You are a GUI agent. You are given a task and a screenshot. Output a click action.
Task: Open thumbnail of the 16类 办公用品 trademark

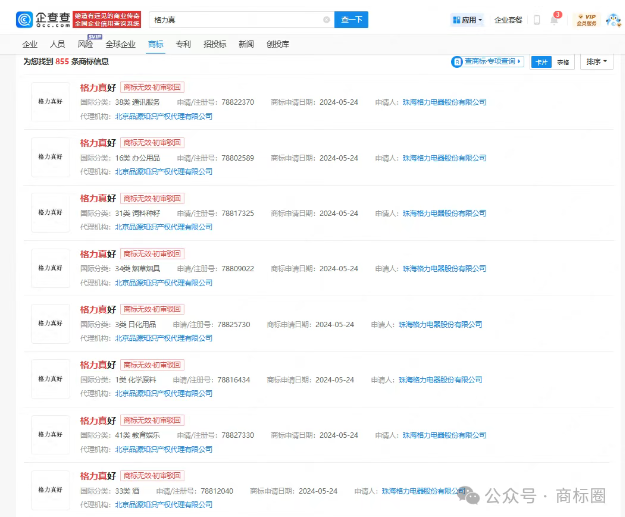pos(49,157)
